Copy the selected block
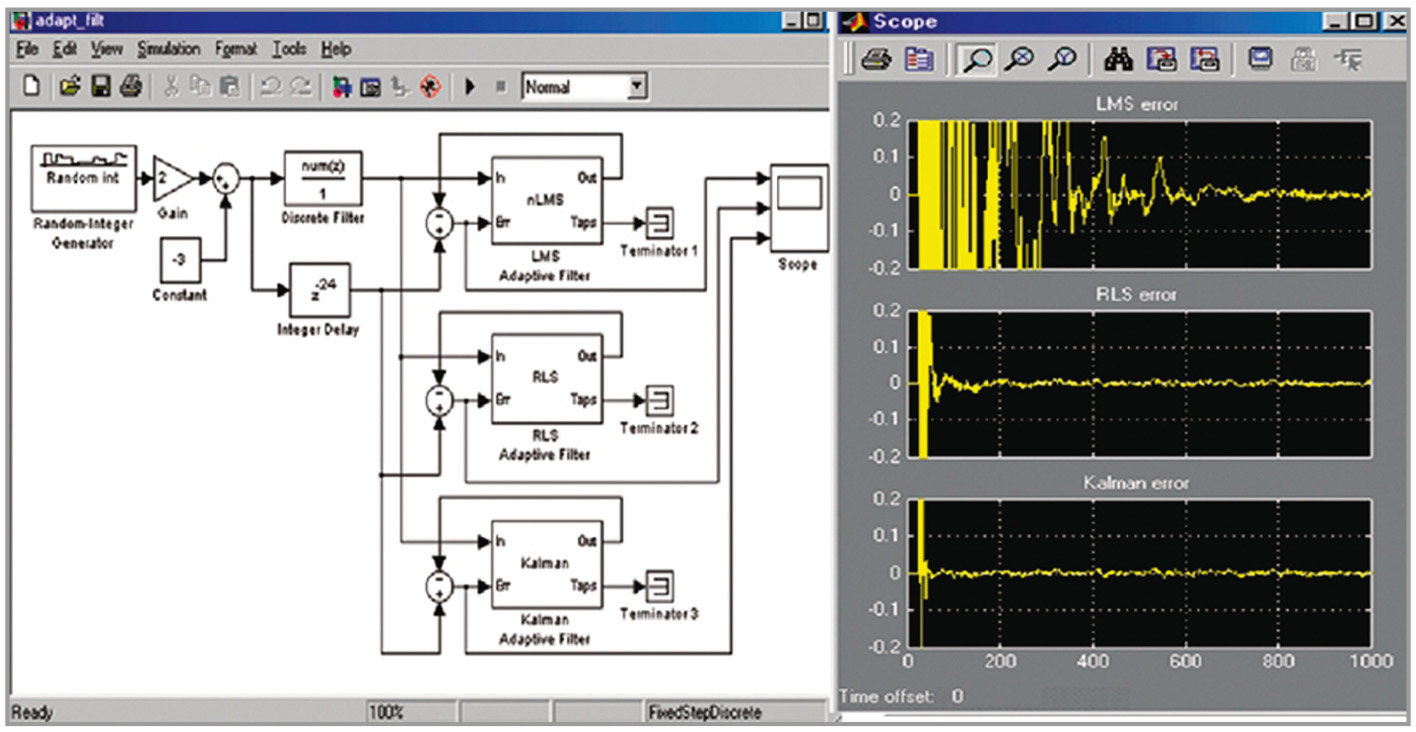1416x732 pixels. point(200,87)
